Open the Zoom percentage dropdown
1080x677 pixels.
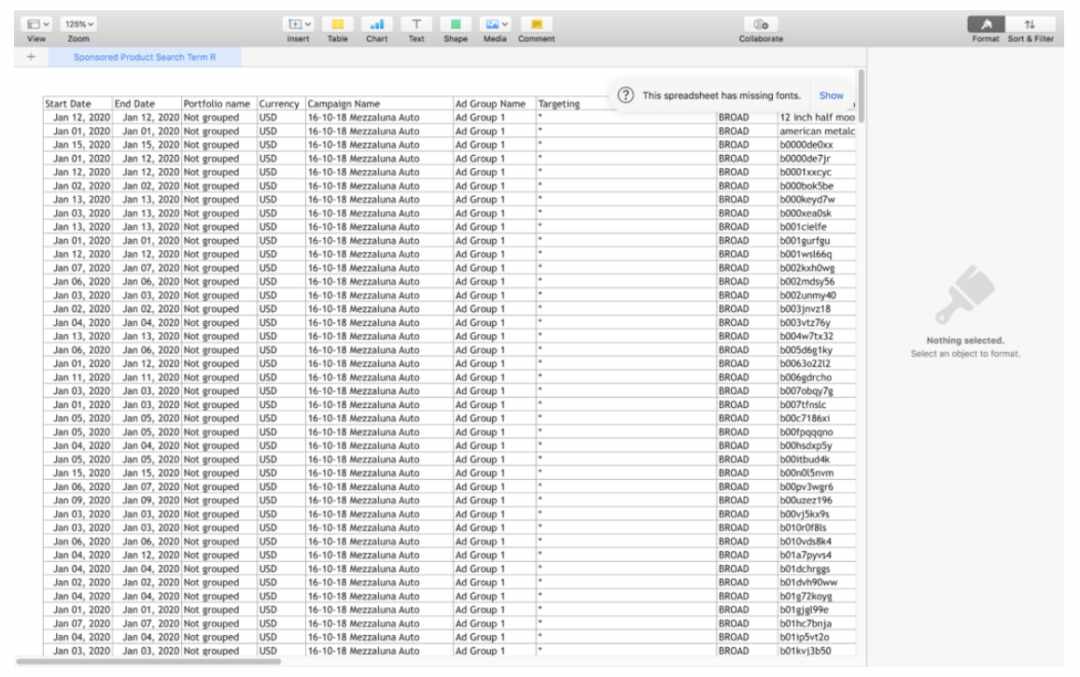point(79,24)
